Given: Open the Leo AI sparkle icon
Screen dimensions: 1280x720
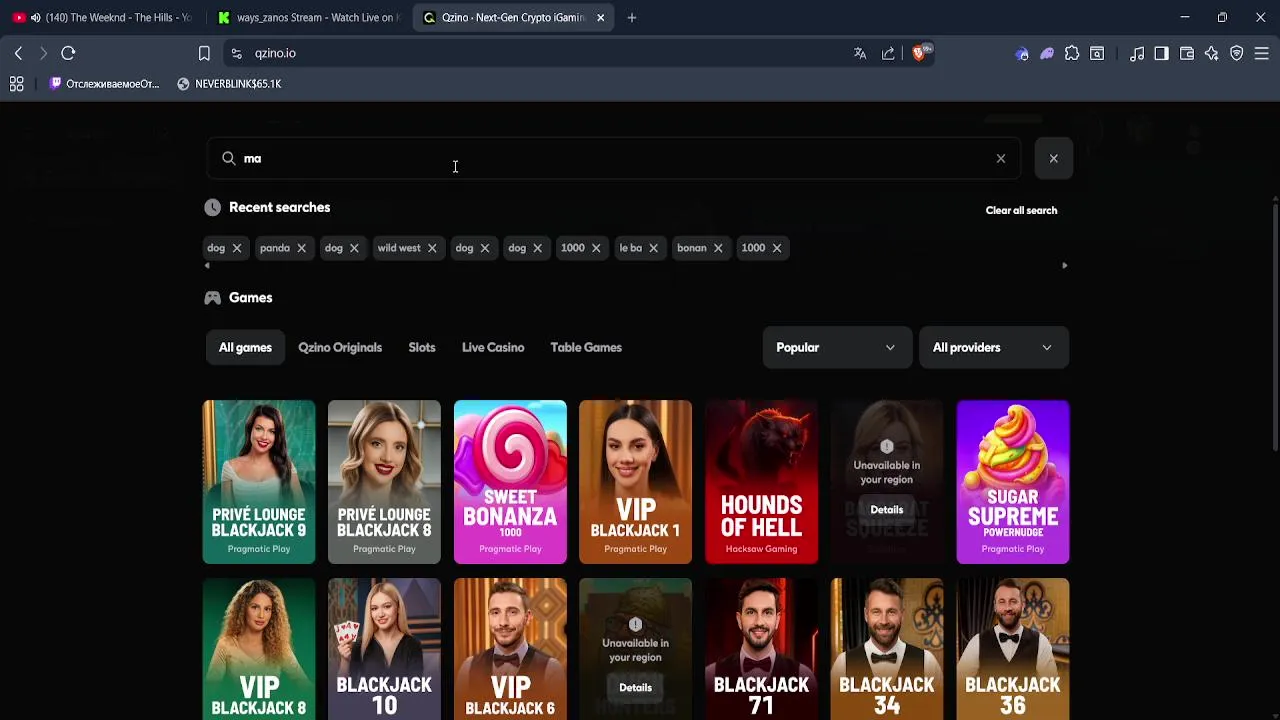Looking at the screenshot, I should (1212, 53).
